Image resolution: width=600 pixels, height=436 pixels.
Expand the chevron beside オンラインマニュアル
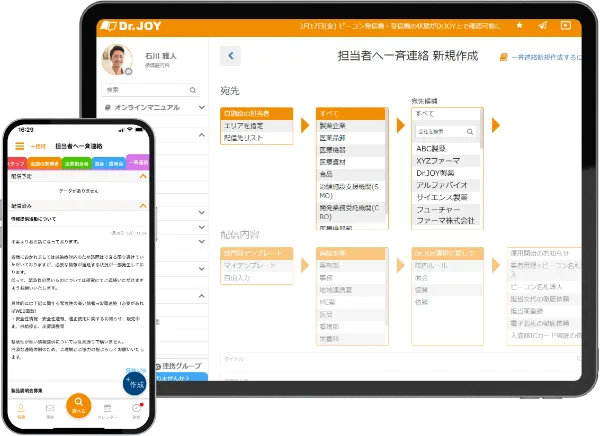[x=202, y=108]
